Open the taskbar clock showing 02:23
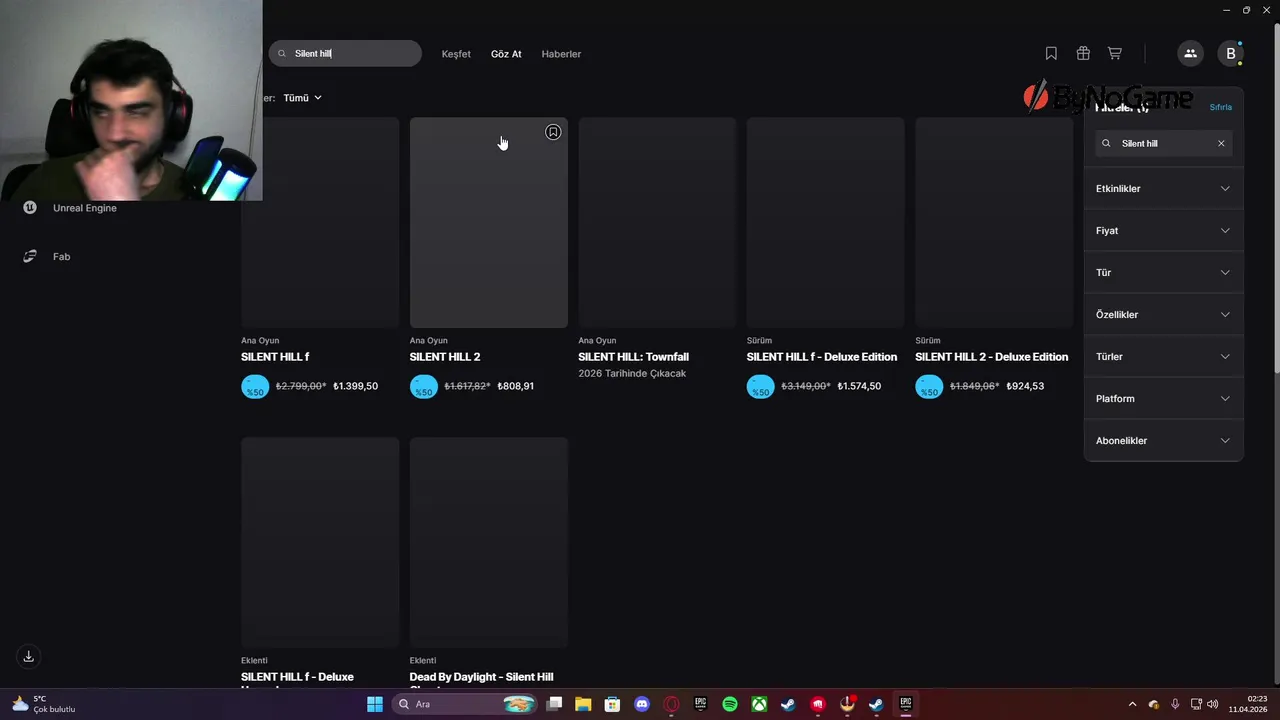The height and width of the screenshot is (720, 1280). 1250,704
